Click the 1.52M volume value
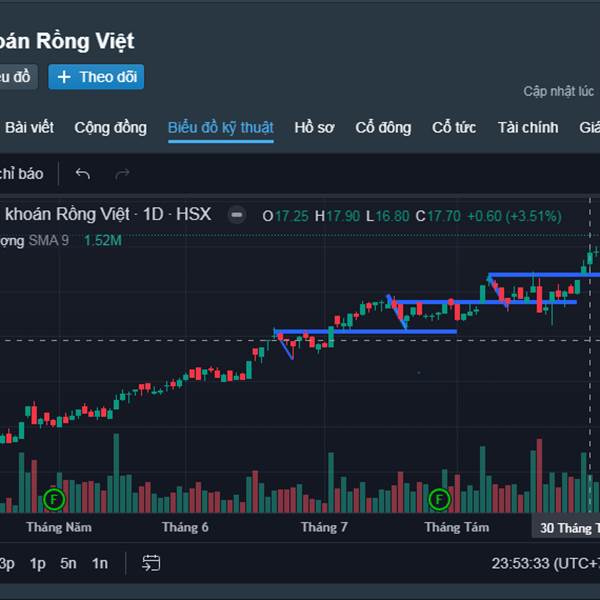600x600 pixels. pos(103,241)
